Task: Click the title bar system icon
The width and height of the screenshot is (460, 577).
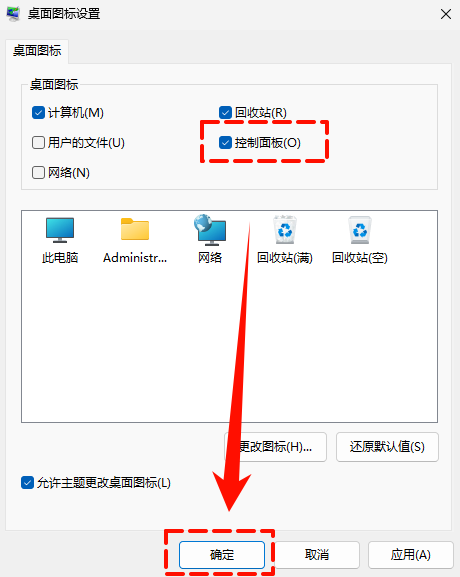Action: pos(14,14)
